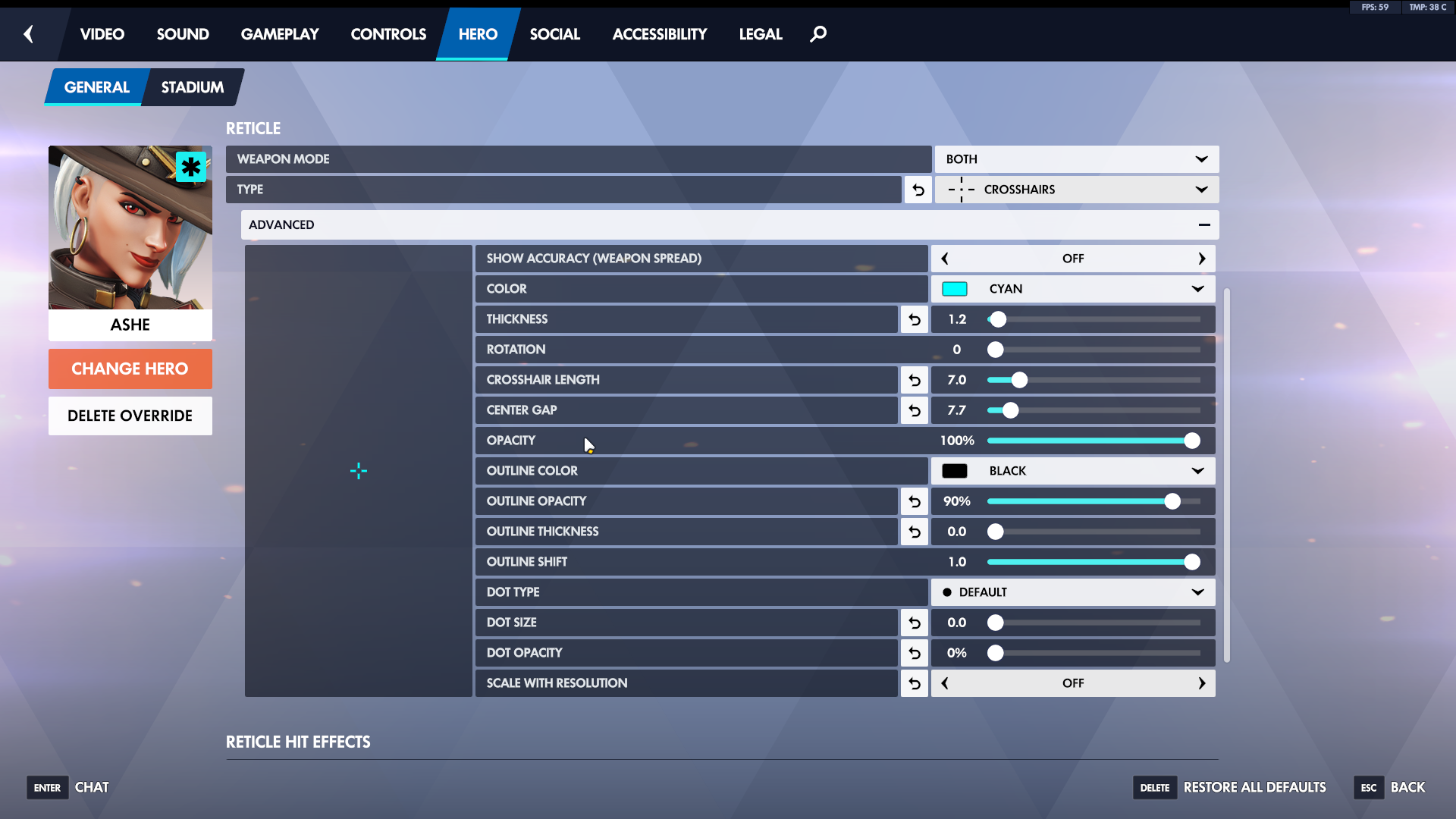Collapse the Advanced section
1456x819 pixels.
click(1203, 225)
